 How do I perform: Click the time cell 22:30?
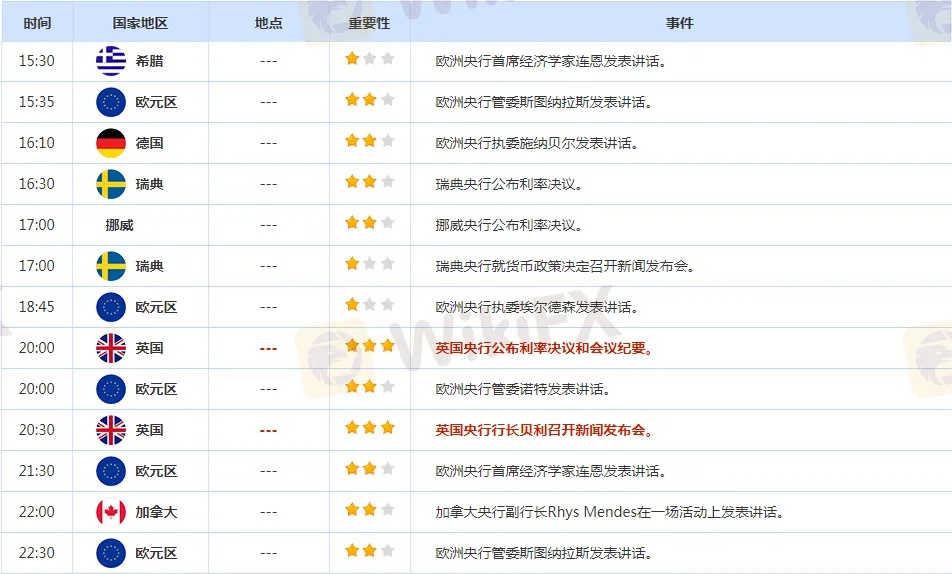[36, 553]
